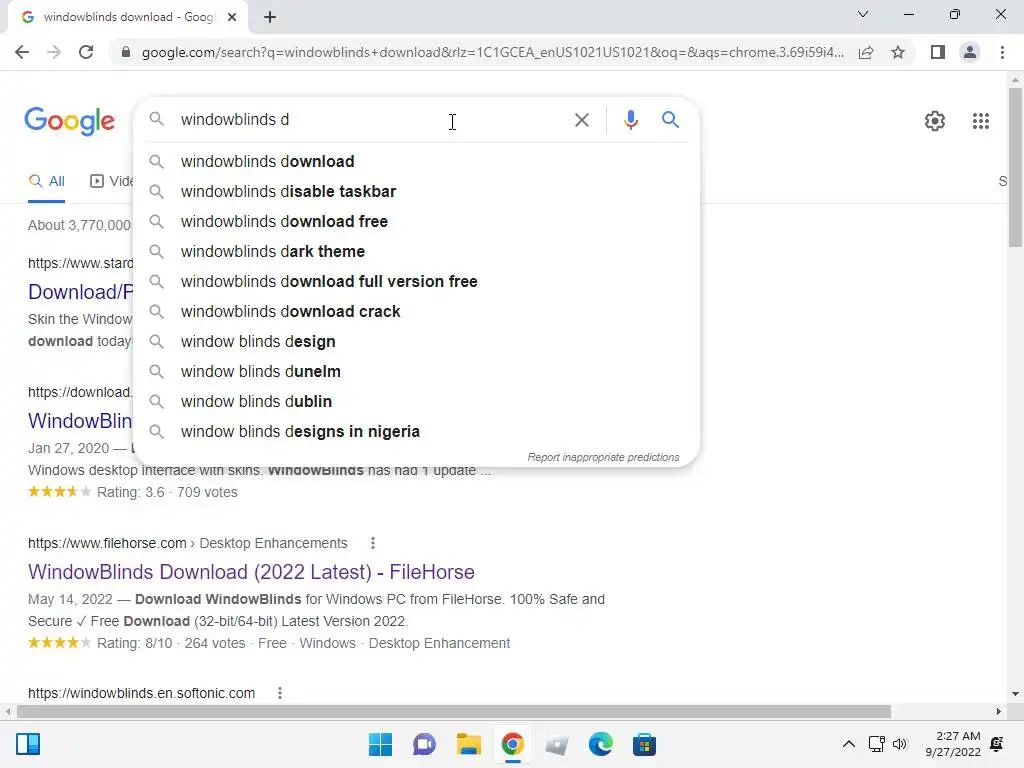Screen dimensions: 1024x768
Task: Bookmark this tab with the star
Action: point(898,52)
